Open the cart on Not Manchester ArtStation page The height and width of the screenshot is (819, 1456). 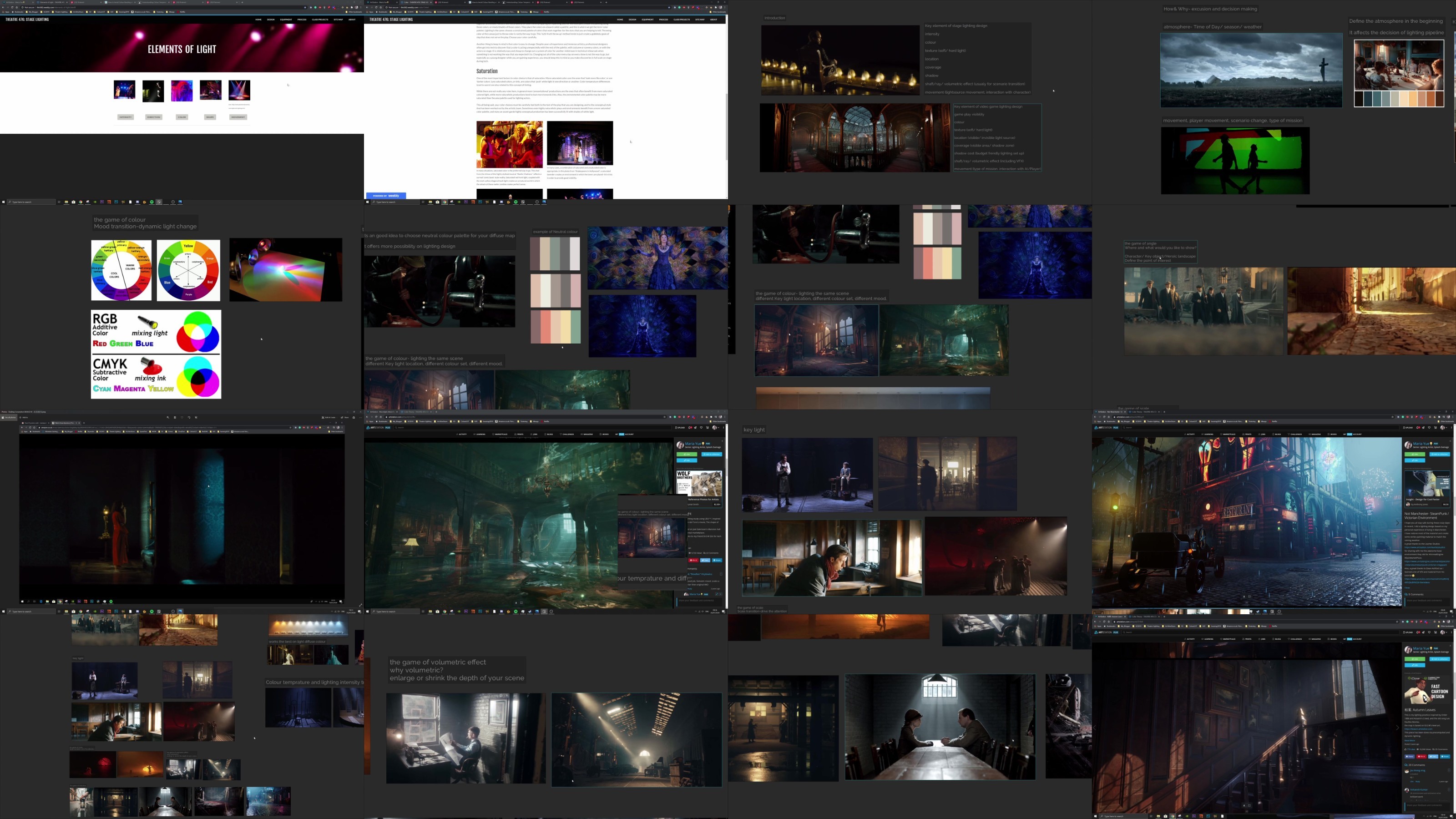pyautogui.click(x=1435, y=427)
